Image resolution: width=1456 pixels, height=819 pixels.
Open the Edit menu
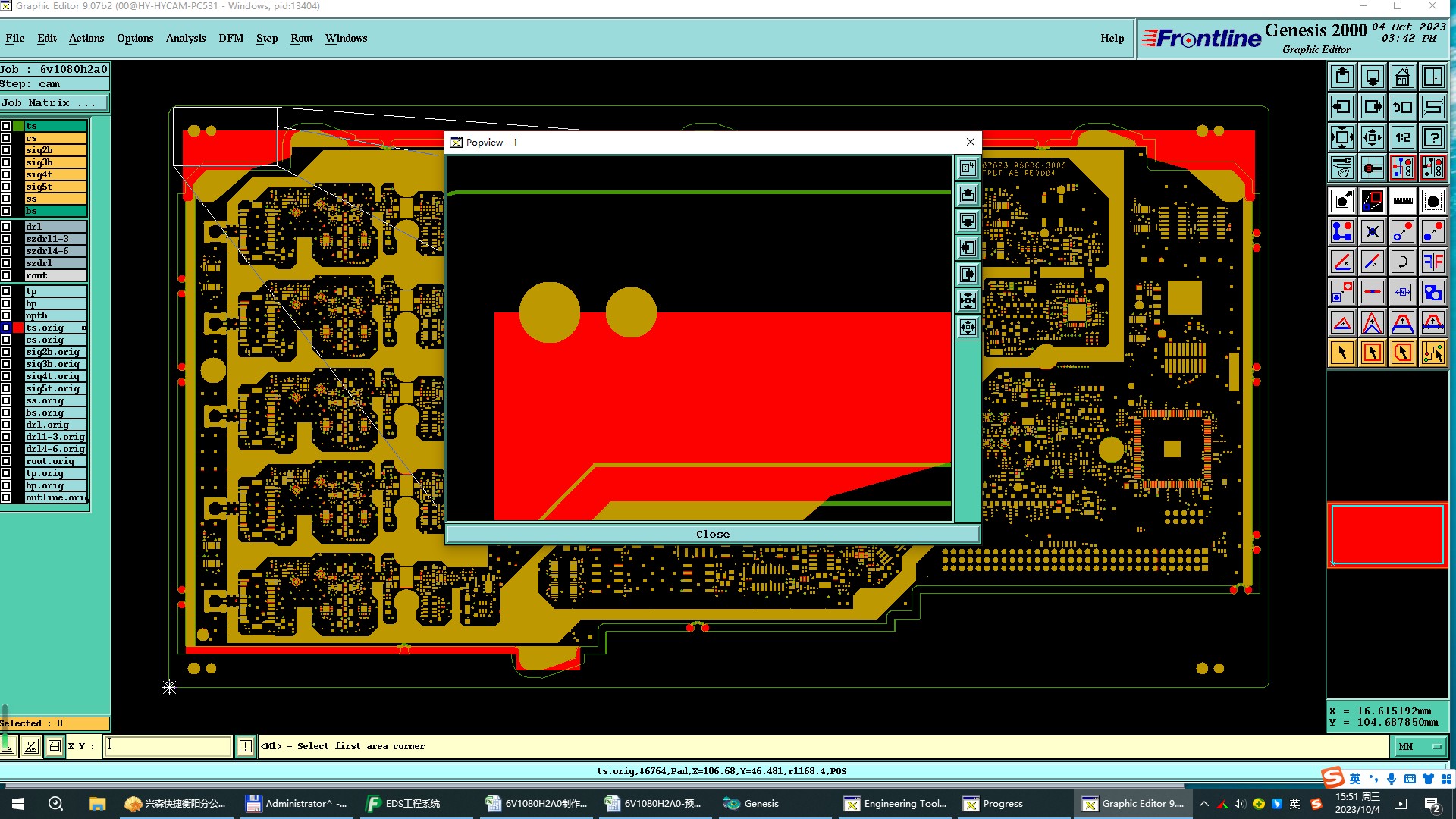click(x=47, y=38)
